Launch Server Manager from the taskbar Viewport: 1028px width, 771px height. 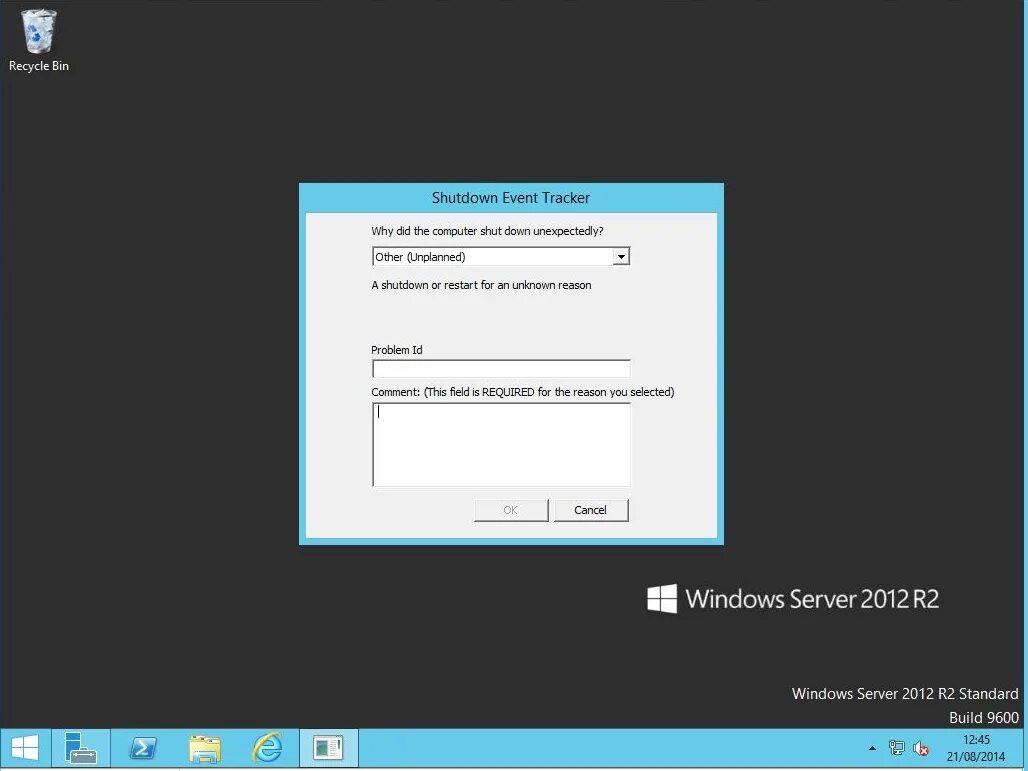81,747
